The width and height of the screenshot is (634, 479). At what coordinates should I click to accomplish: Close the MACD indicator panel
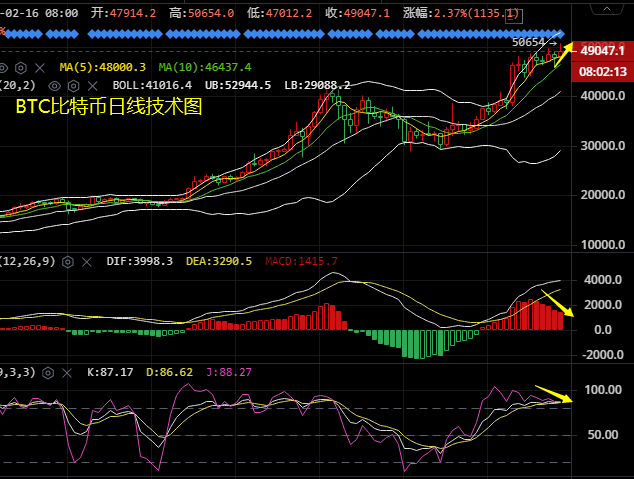(86, 261)
